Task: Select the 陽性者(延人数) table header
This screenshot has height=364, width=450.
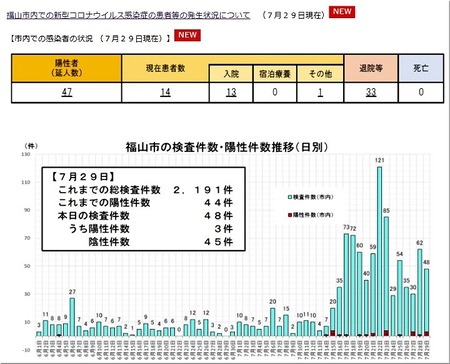Action: pyautogui.click(x=66, y=68)
